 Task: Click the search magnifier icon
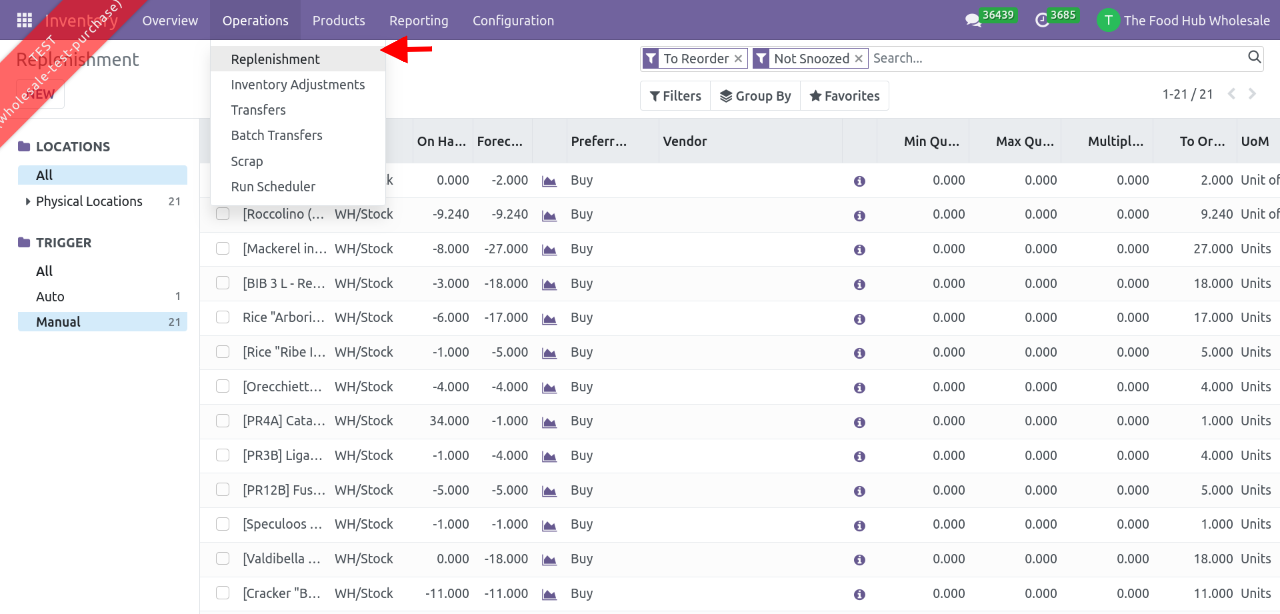(x=1255, y=58)
